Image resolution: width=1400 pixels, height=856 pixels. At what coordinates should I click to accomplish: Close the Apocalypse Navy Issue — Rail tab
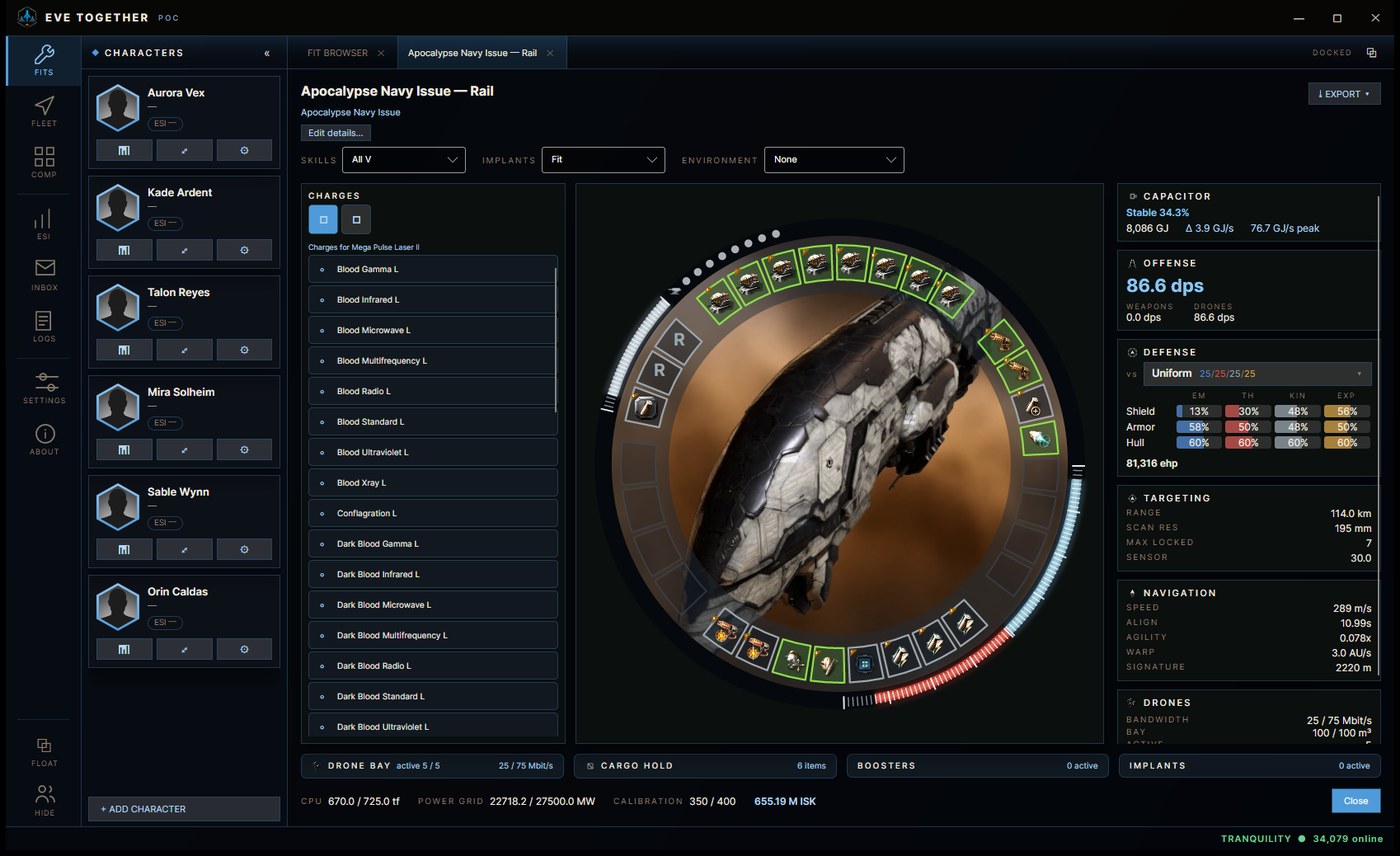[550, 53]
